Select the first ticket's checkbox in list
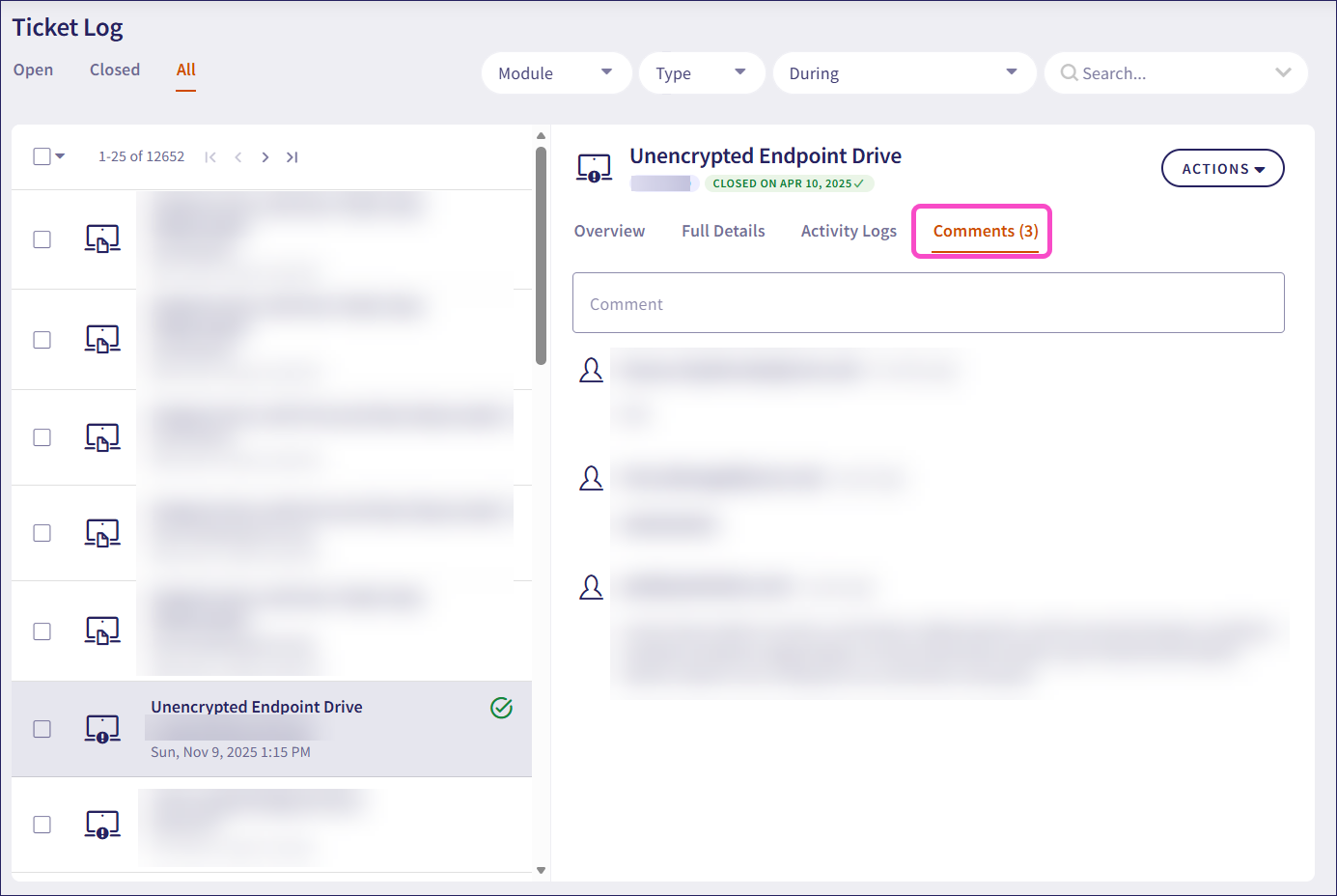Image resolution: width=1337 pixels, height=896 pixels. click(x=42, y=239)
